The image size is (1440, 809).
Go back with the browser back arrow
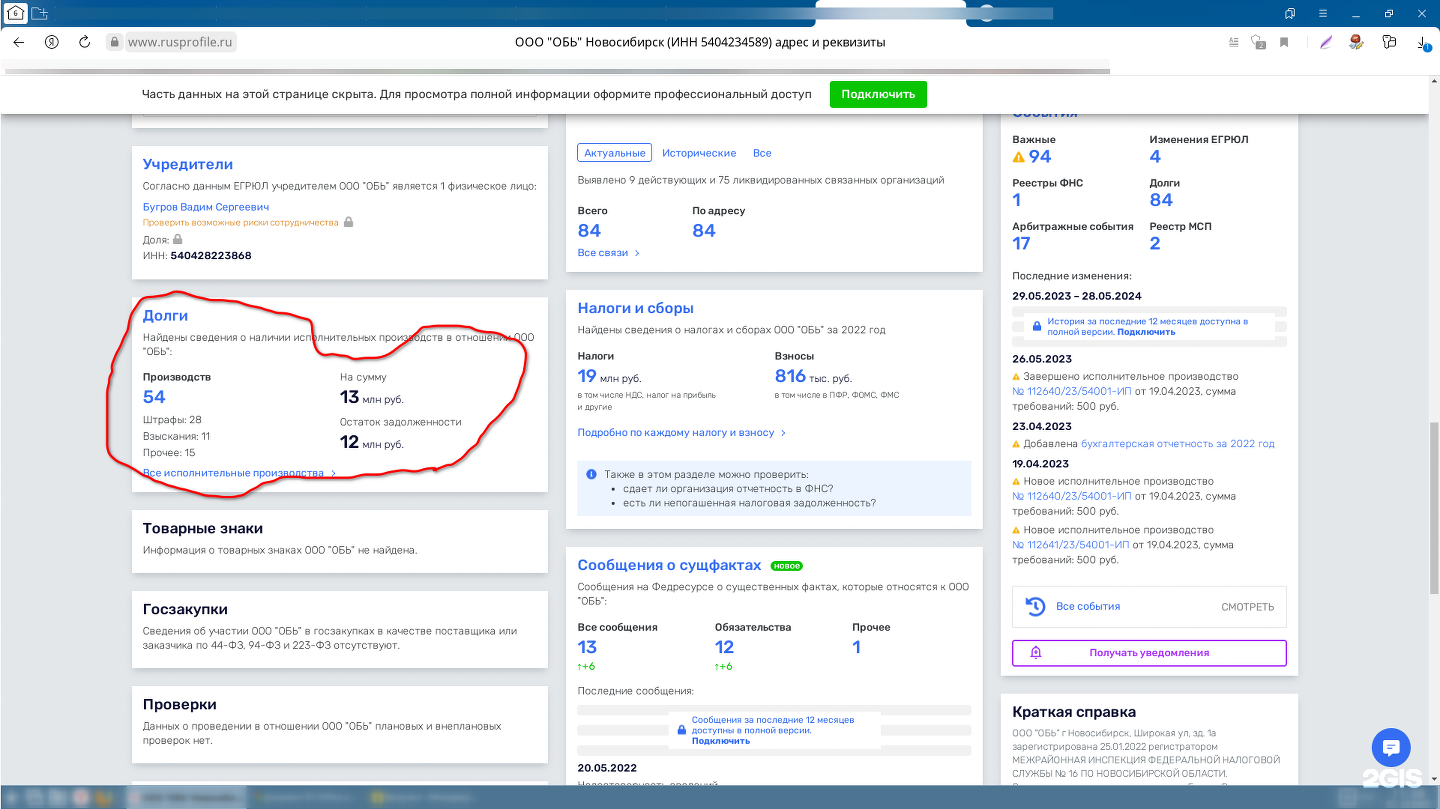click(x=18, y=42)
